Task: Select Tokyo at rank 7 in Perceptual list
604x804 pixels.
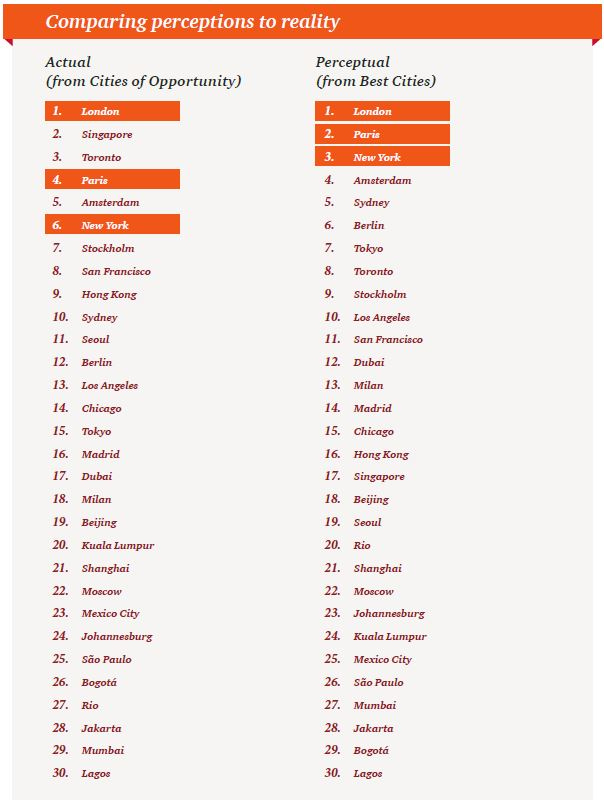Action: click(368, 248)
